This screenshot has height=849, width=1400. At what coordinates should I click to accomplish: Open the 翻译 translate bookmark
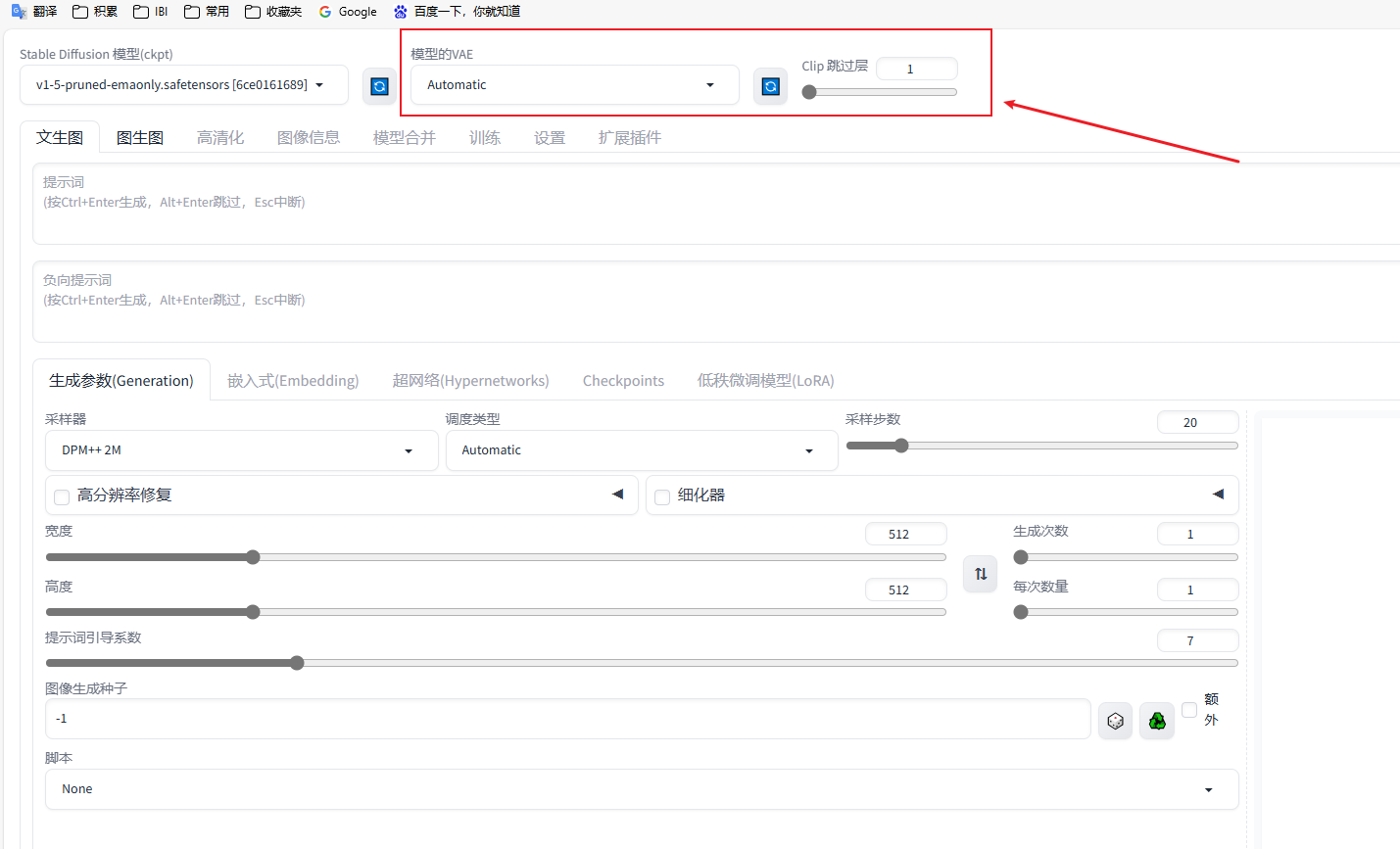click(x=34, y=12)
